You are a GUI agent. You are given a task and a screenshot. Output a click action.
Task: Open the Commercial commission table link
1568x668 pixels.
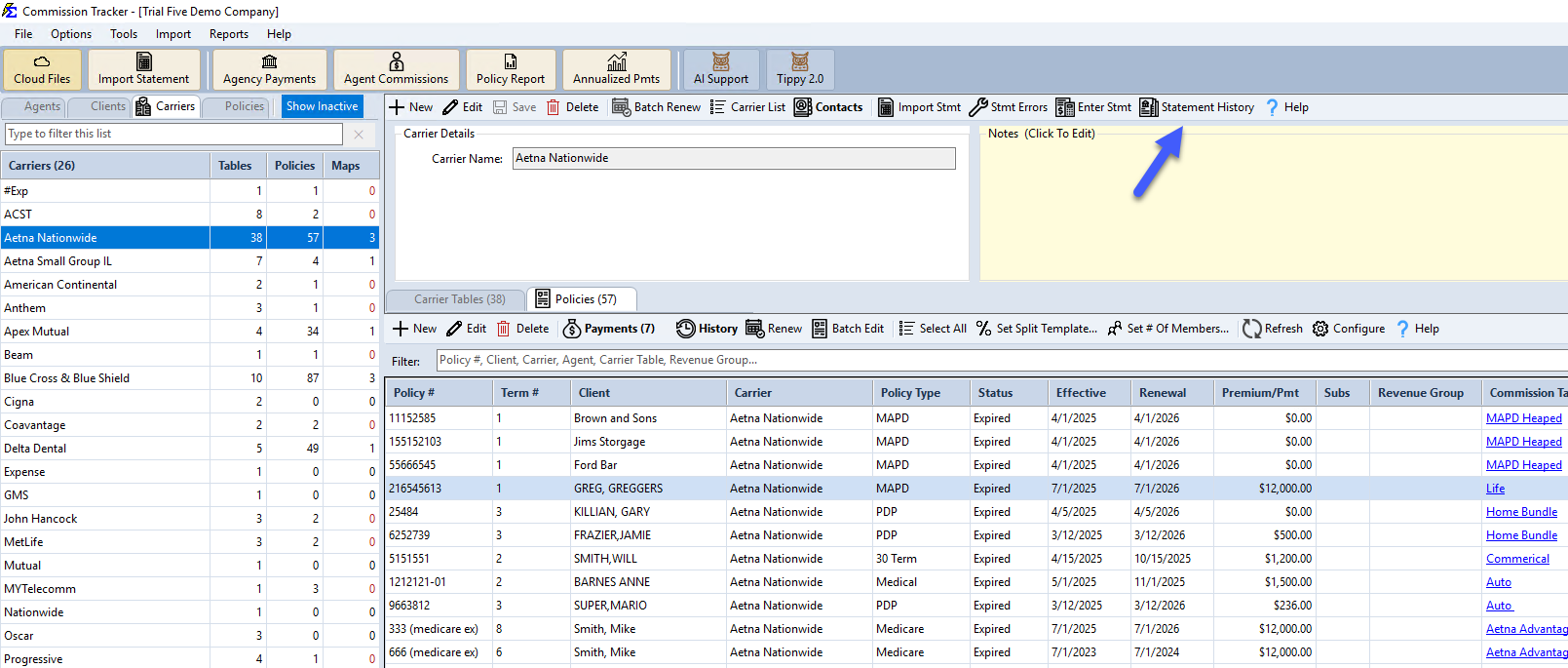(1517, 559)
